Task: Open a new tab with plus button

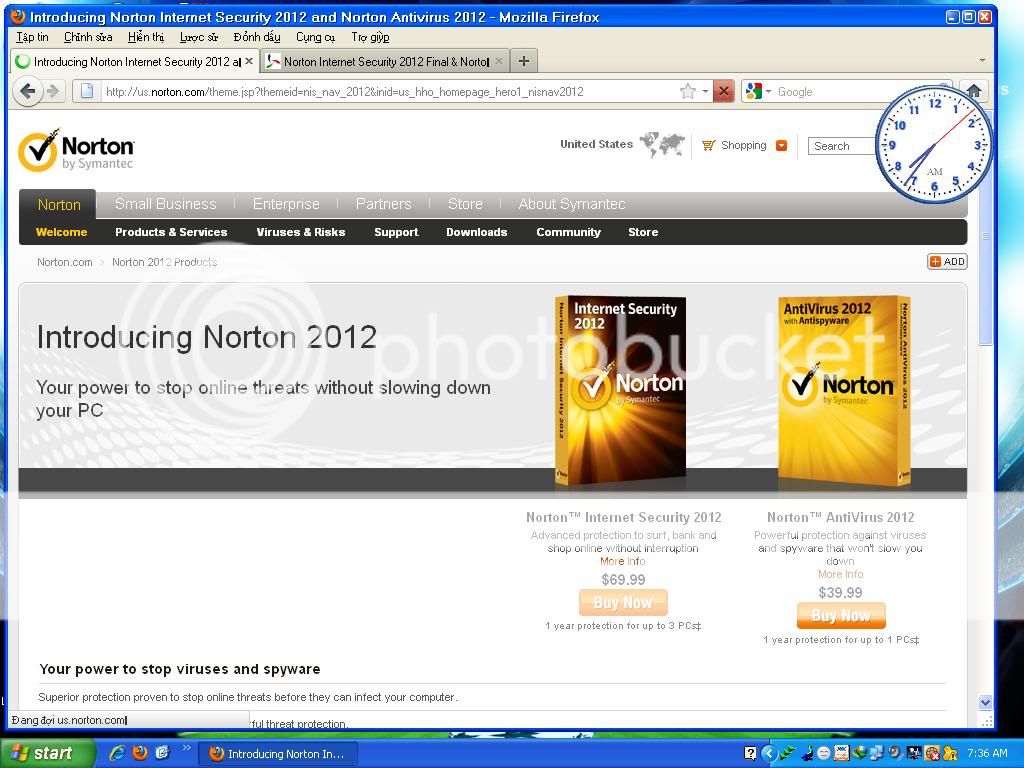Action: (523, 61)
